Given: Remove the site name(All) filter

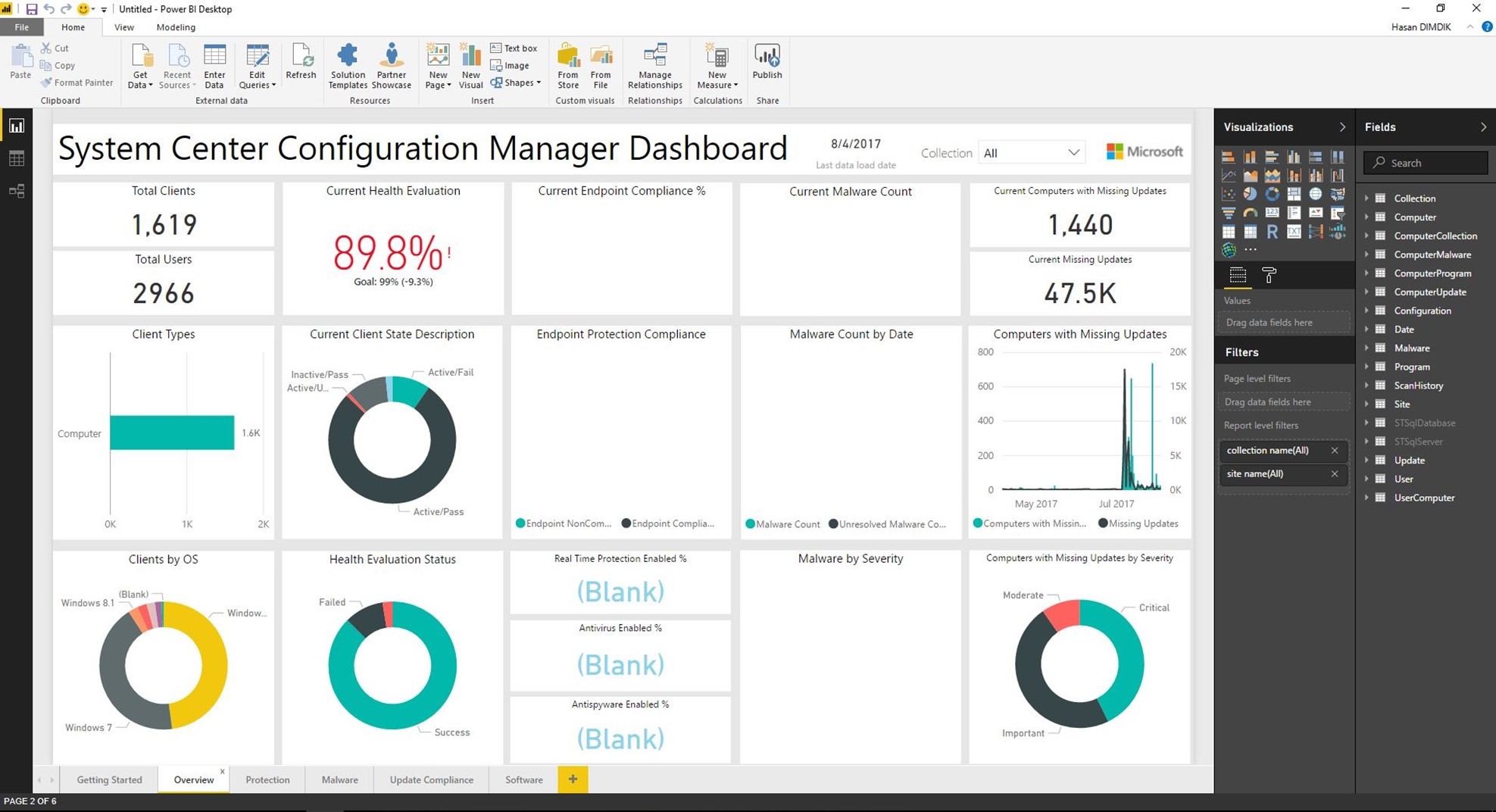Looking at the screenshot, I should (1335, 474).
